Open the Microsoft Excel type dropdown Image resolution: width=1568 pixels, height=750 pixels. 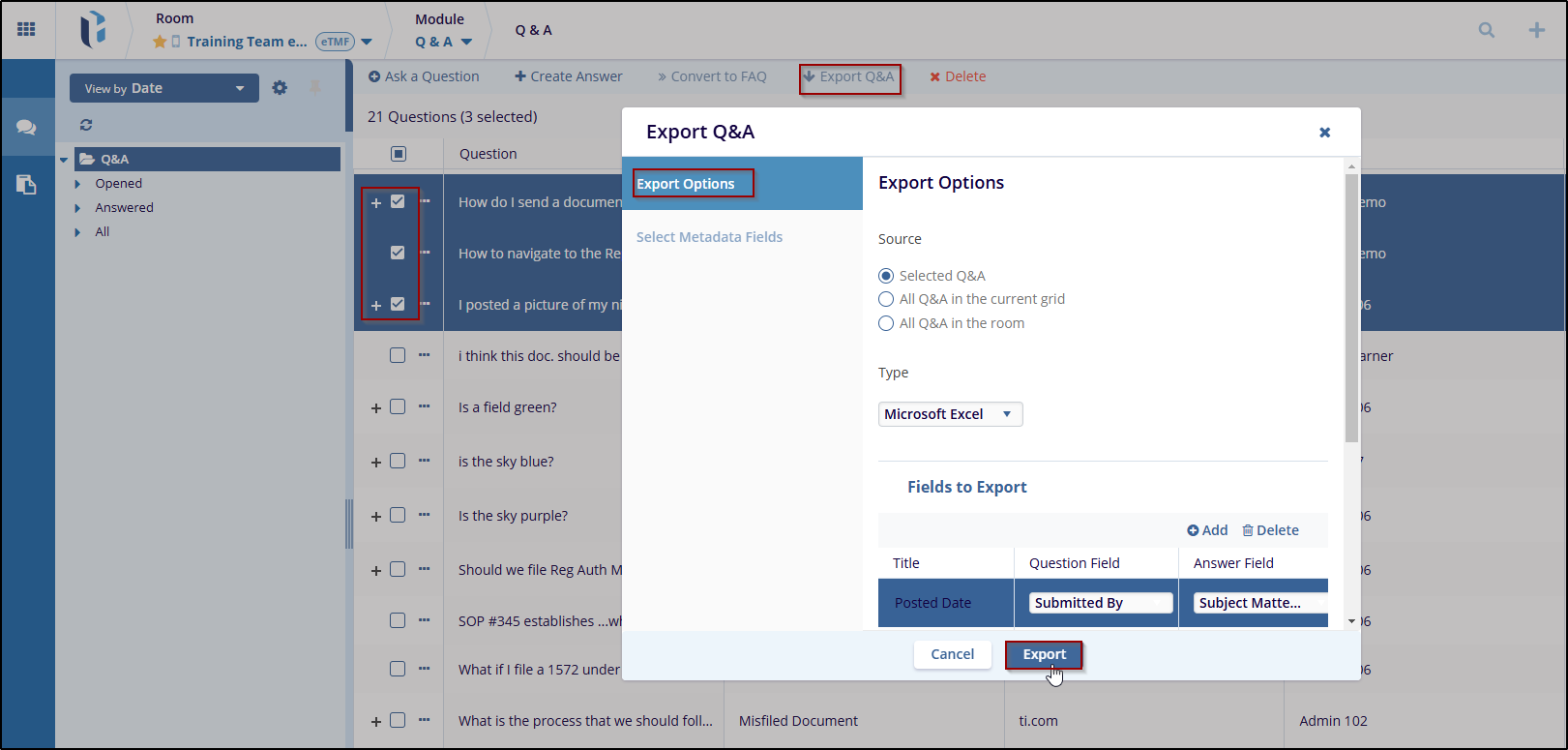coord(950,414)
